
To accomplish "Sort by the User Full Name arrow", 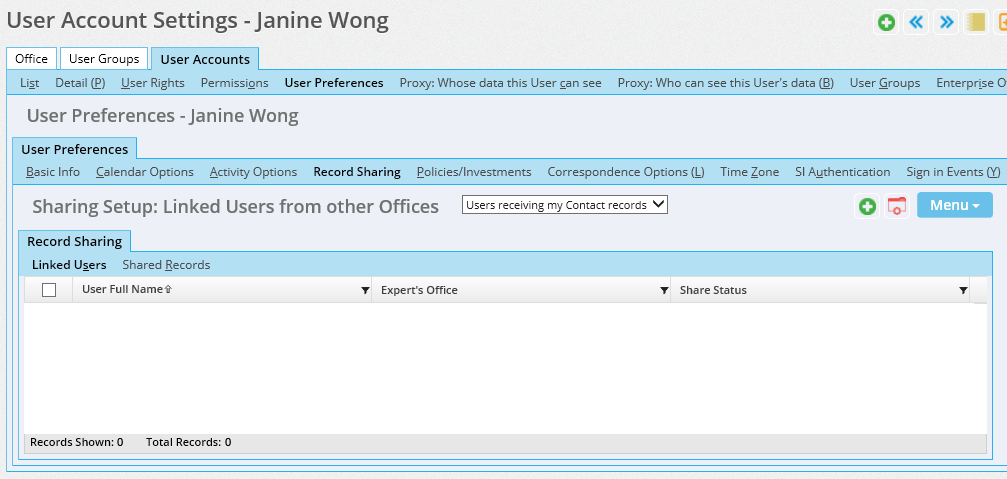I will pyautogui.click(x=168, y=290).
